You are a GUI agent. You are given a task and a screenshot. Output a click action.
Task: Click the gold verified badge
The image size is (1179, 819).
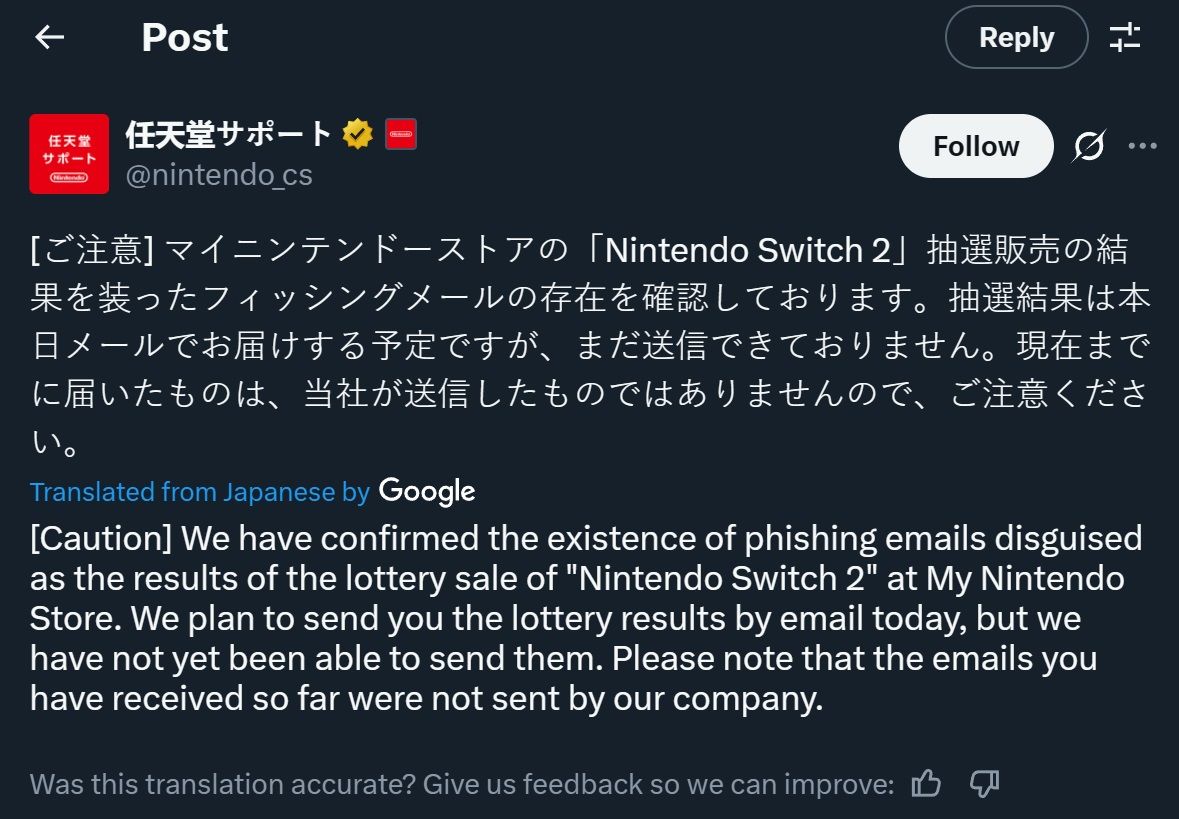tap(358, 134)
